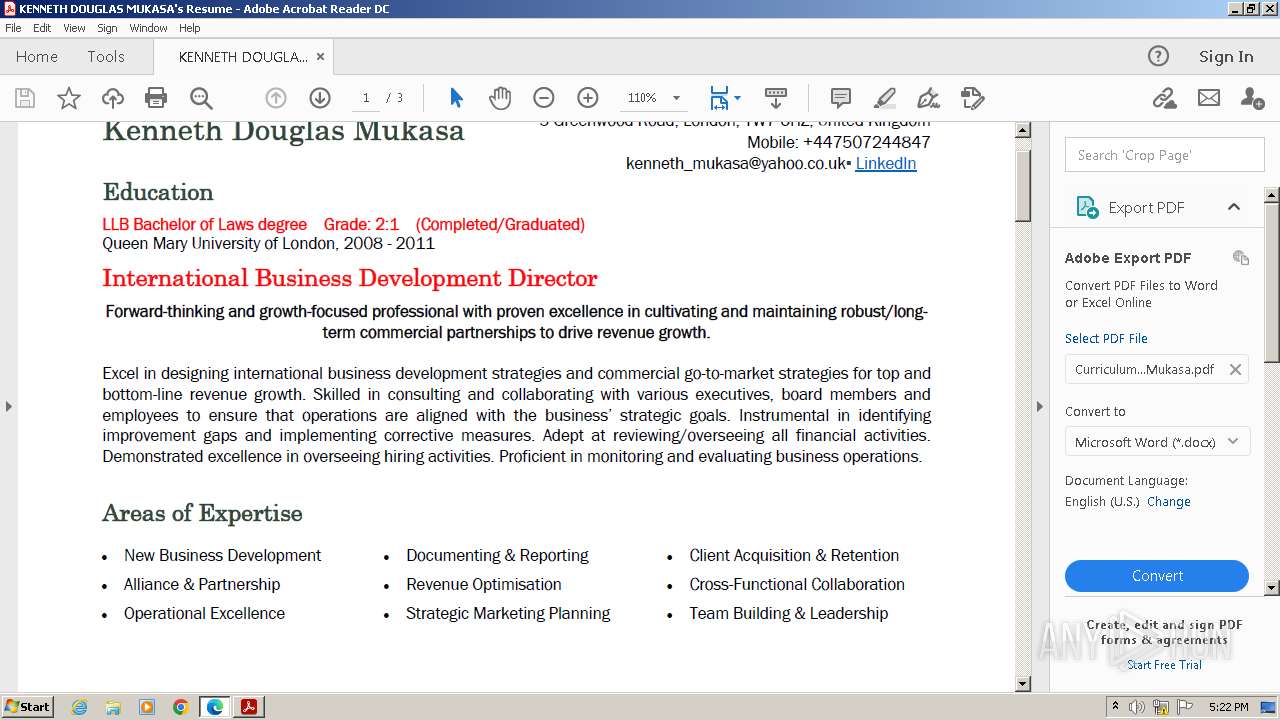The image size is (1280, 720).
Task: Change the document language link
Action: click(x=1168, y=502)
